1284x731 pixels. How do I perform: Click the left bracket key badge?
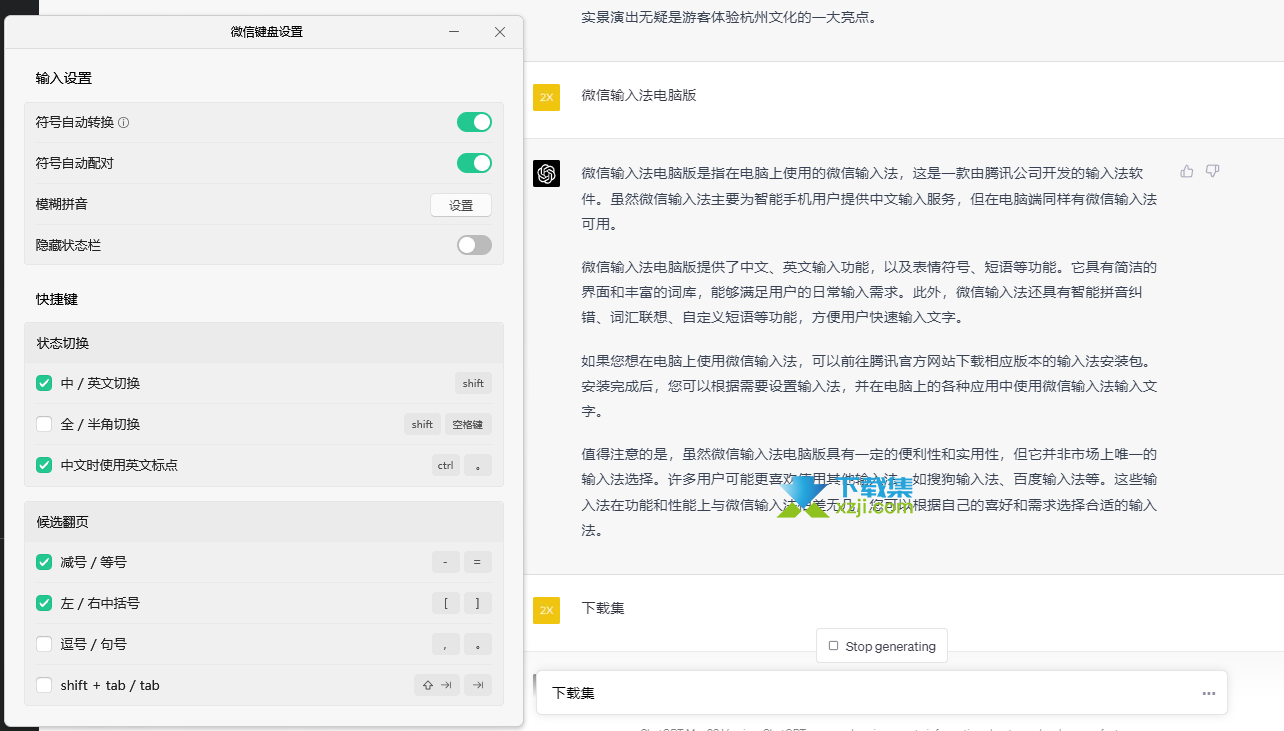click(445, 603)
